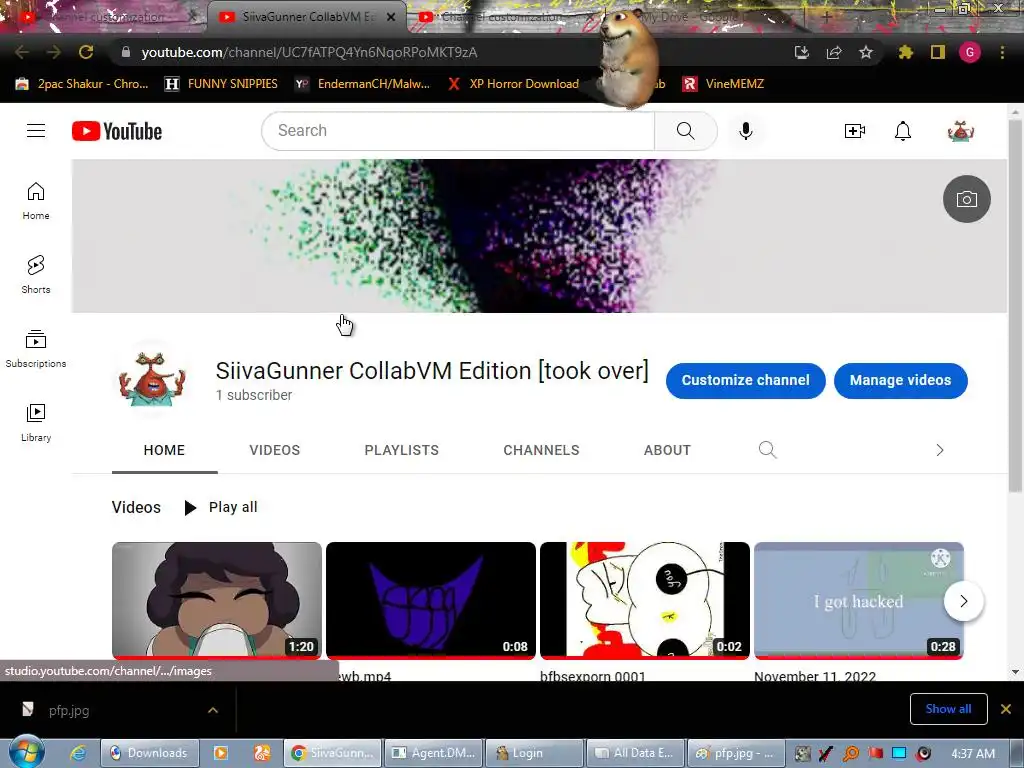This screenshot has height=768, width=1024.
Task: Bookmark this page with the star icon
Action: click(x=865, y=52)
